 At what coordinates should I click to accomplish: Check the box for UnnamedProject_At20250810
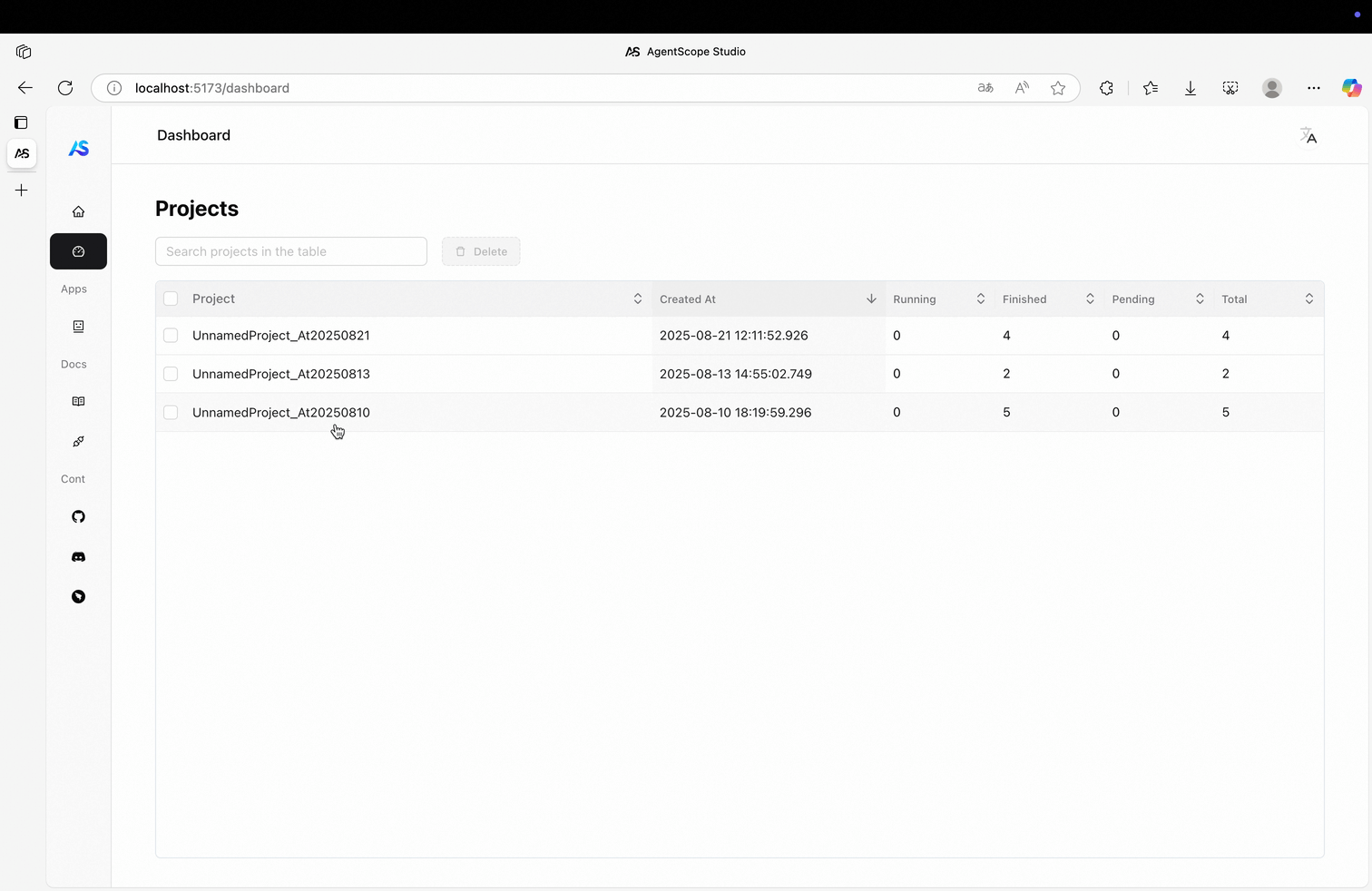click(171, 412)
